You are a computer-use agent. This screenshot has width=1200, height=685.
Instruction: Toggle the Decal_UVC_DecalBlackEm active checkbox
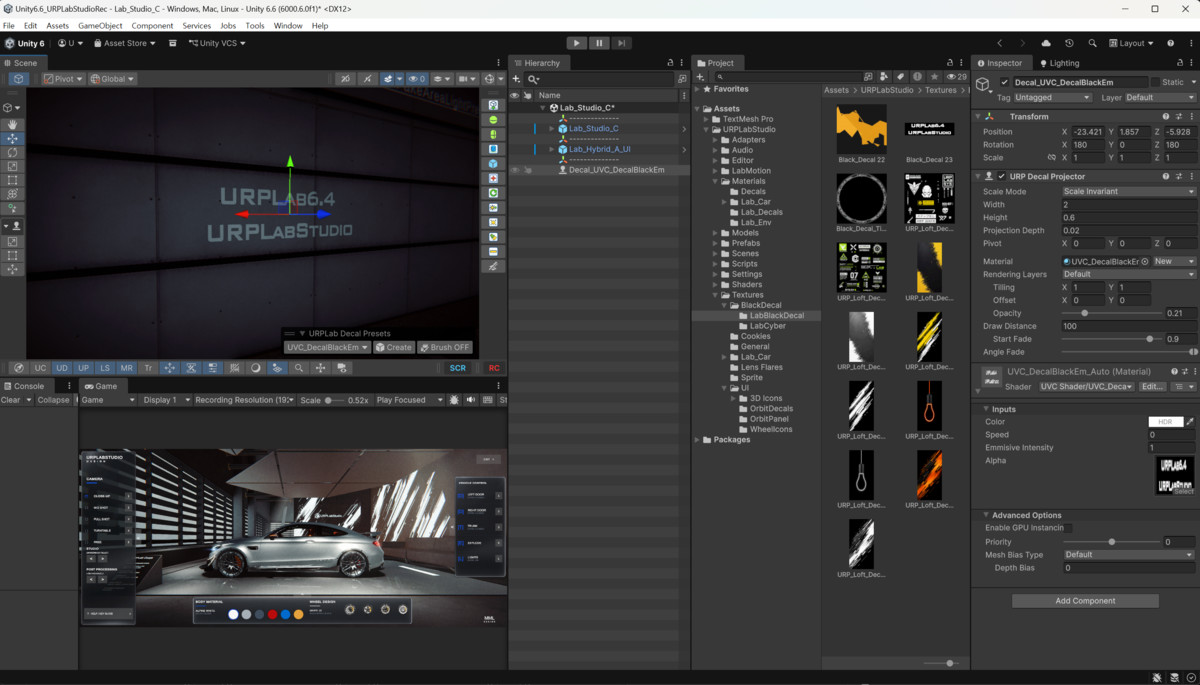[x=1005, y=82]
